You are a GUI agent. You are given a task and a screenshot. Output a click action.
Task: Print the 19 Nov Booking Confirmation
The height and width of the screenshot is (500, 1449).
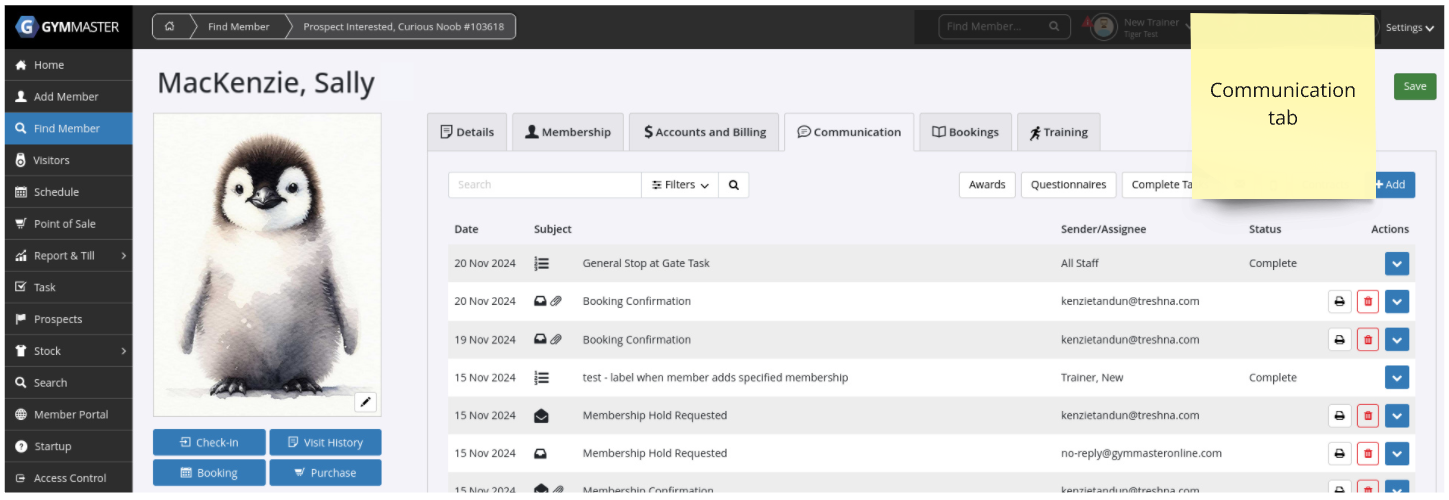[1339, 340]
